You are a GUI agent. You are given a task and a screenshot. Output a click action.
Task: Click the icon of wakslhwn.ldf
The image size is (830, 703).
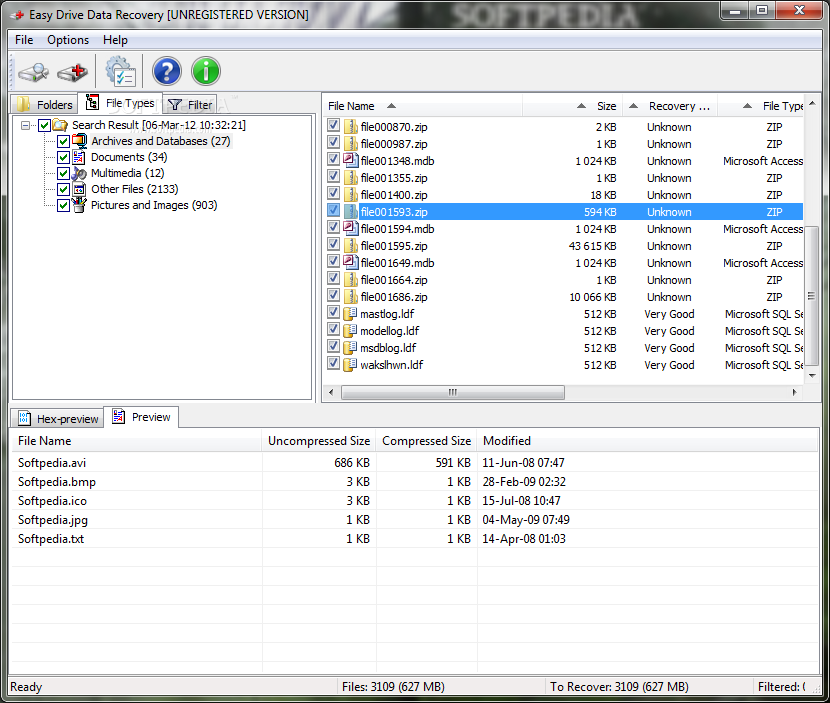tap(350, 365)
